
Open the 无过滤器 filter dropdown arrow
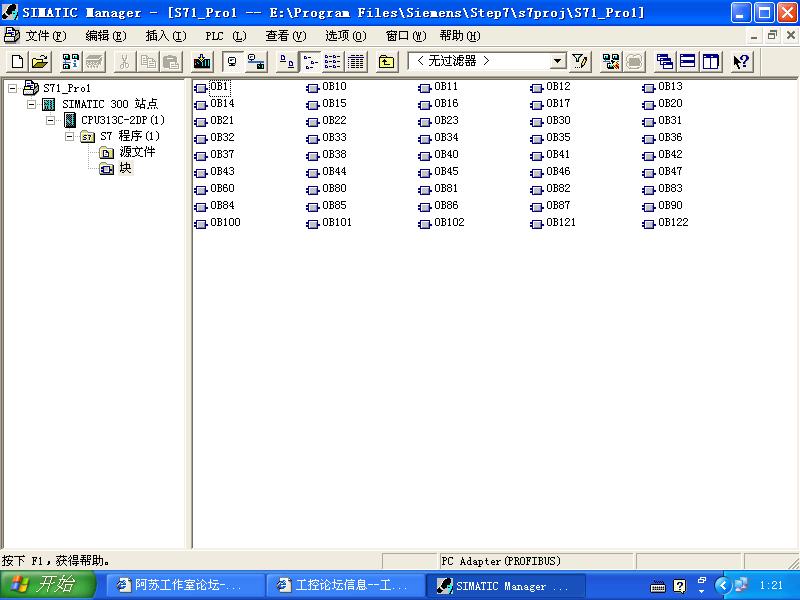(x=558, y=61)
